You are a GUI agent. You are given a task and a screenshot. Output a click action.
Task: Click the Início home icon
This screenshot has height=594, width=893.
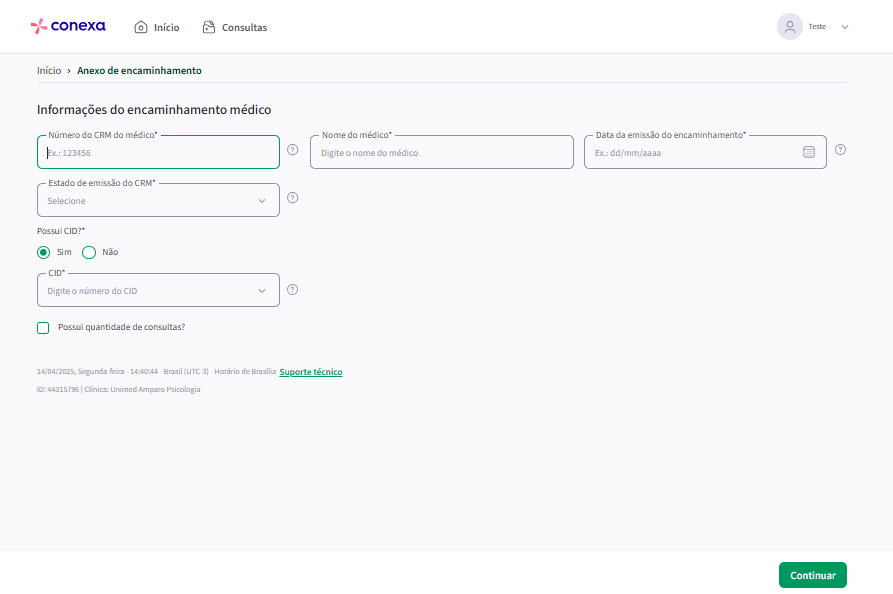tap(141, 27)
